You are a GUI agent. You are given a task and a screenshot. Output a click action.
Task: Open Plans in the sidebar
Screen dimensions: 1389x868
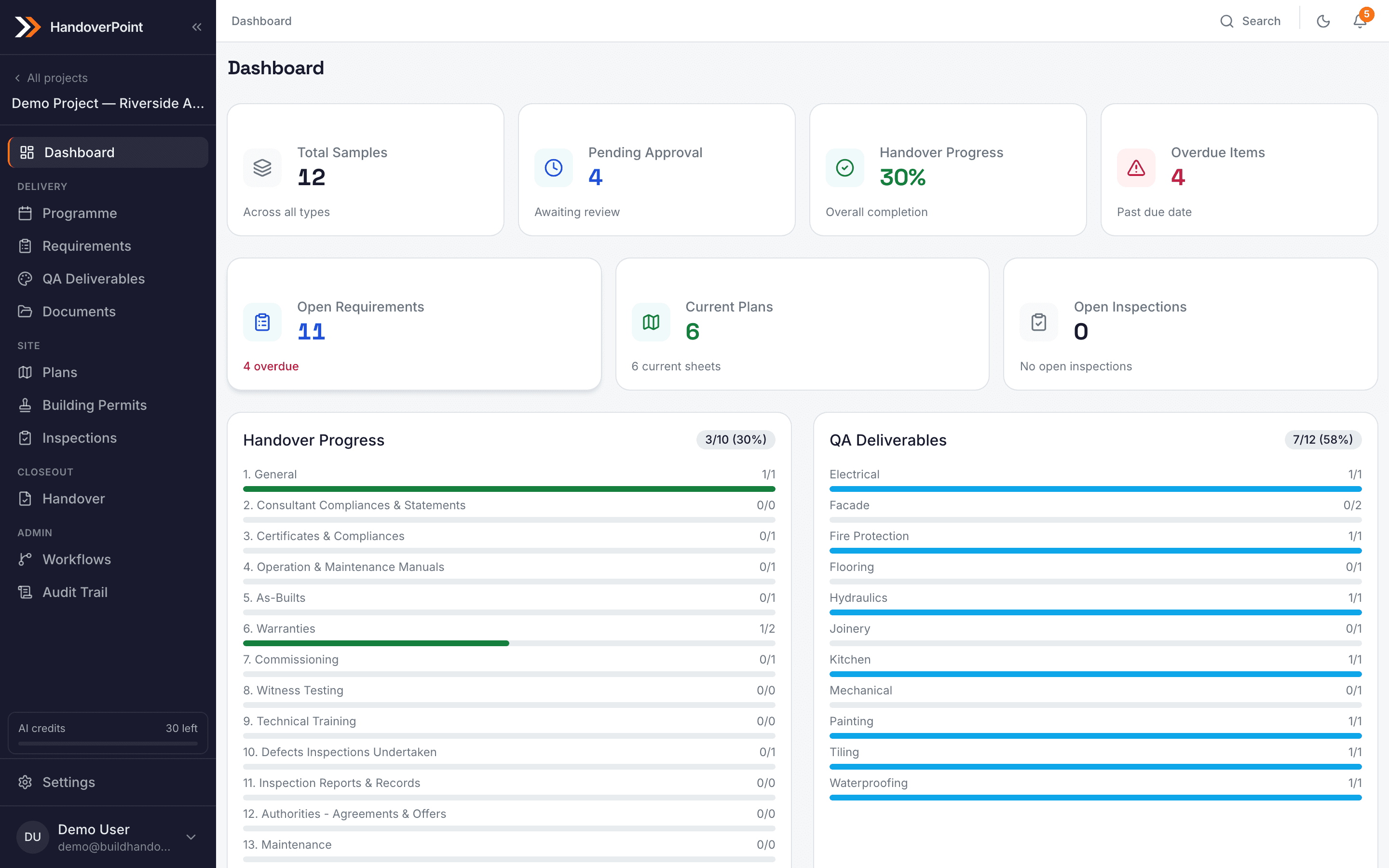[x=108, y=372]
